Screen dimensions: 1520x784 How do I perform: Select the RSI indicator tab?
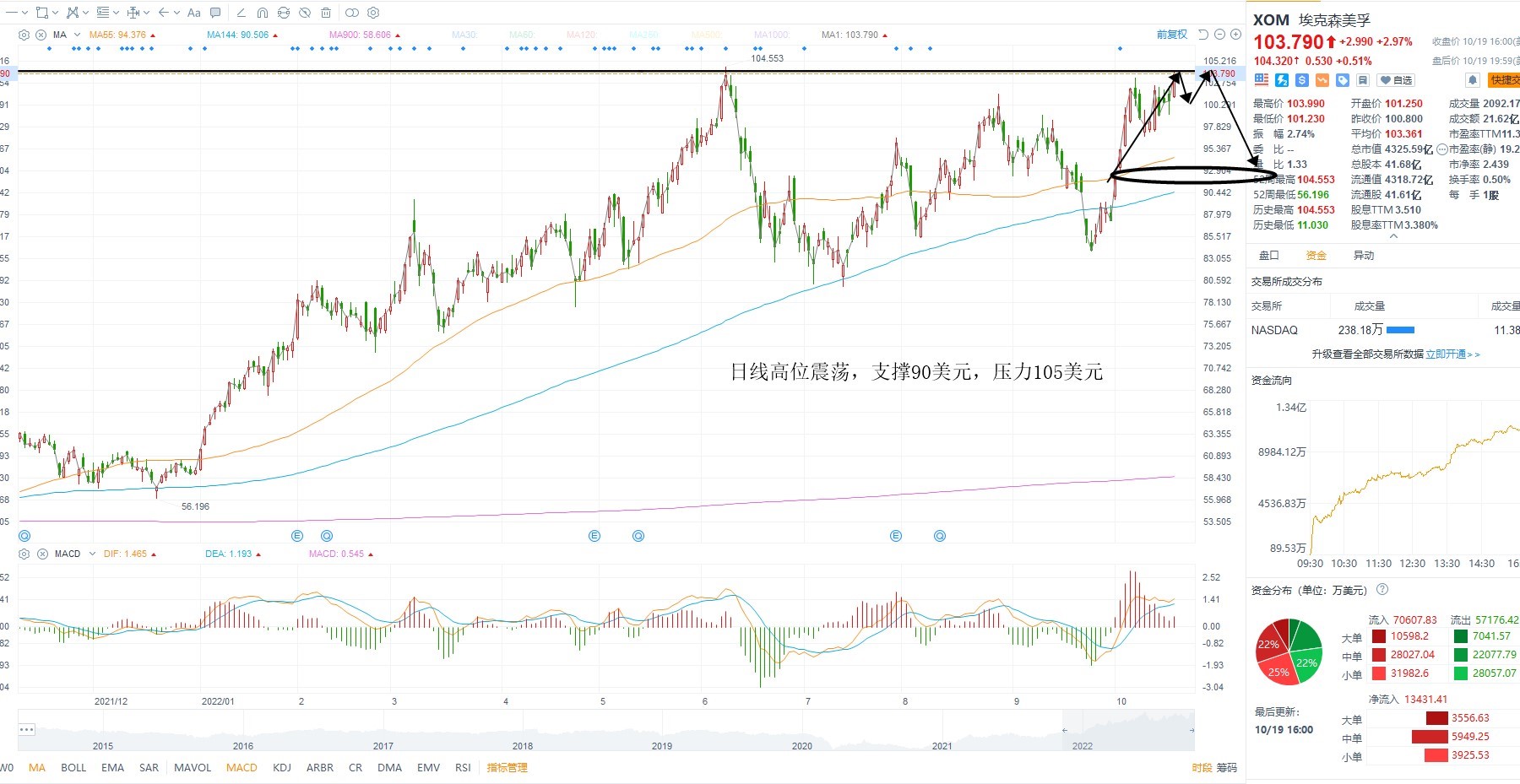pyautogui.click(x=463, y=767)
